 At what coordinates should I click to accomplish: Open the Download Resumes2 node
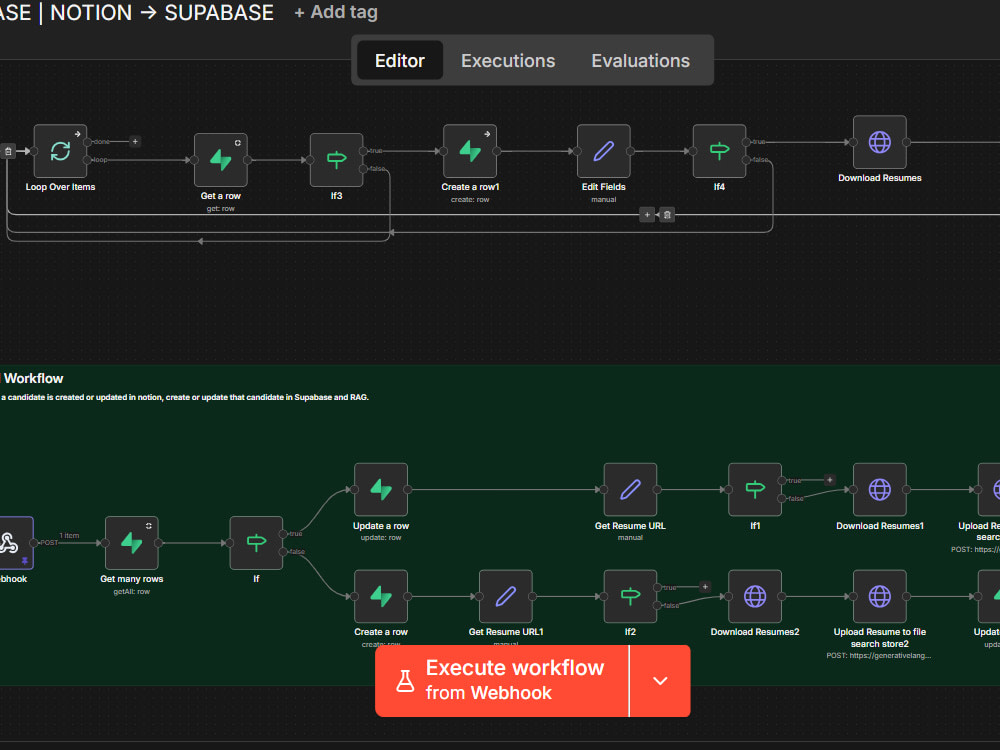pyautogui.click(x=754, y=596)
